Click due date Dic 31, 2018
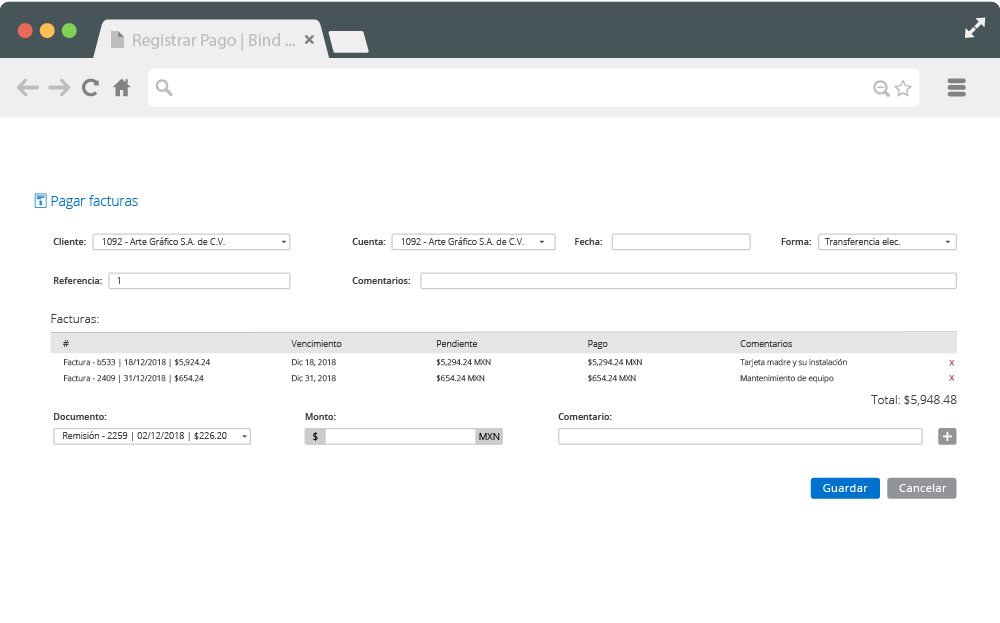 pos(313,378)
